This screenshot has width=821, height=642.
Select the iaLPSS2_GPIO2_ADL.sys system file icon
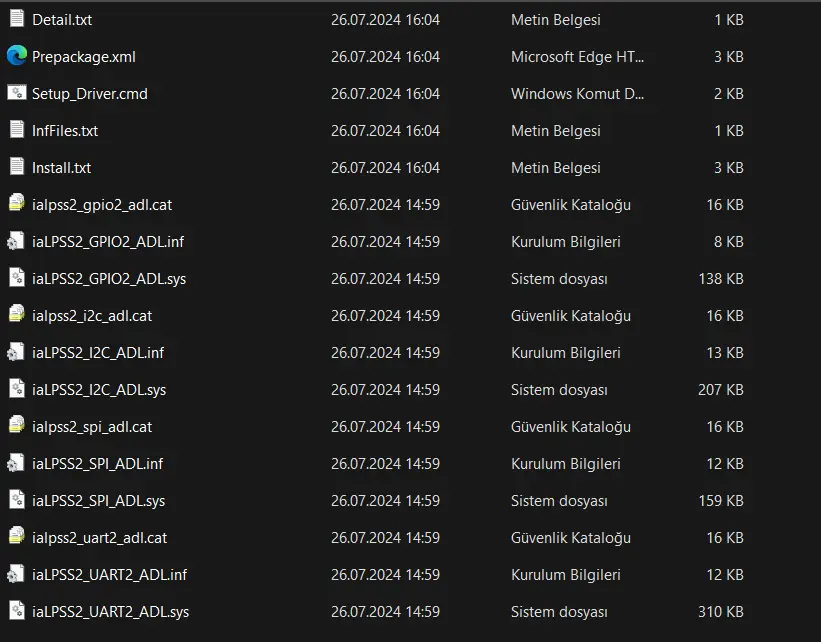pyautogui.click(x=17, y=278)
